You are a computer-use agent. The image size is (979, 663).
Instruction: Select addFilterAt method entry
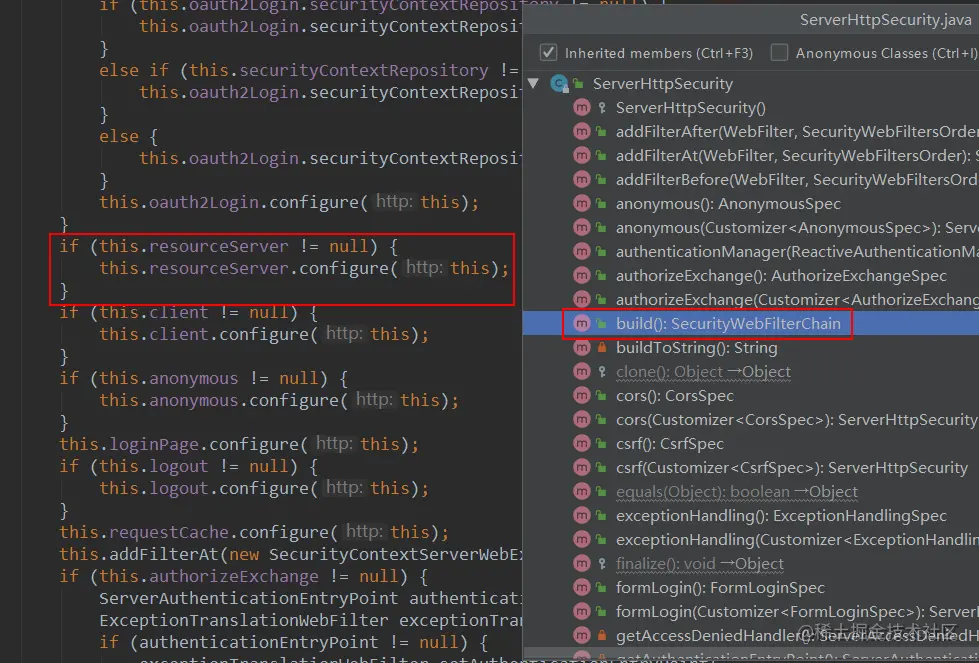(x=797, y=155)
